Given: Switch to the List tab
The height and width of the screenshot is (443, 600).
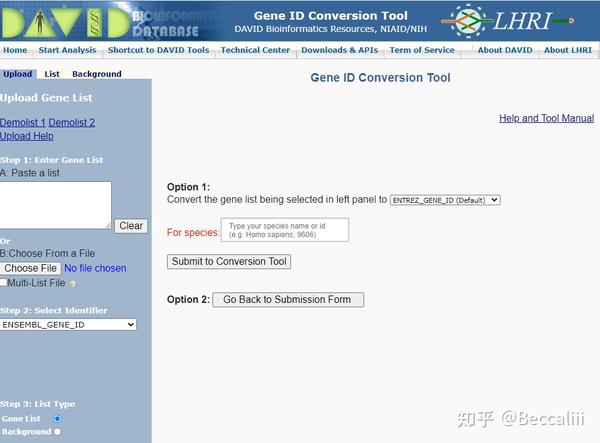Looking at the screenshot, I should click(x=52, y=74).
